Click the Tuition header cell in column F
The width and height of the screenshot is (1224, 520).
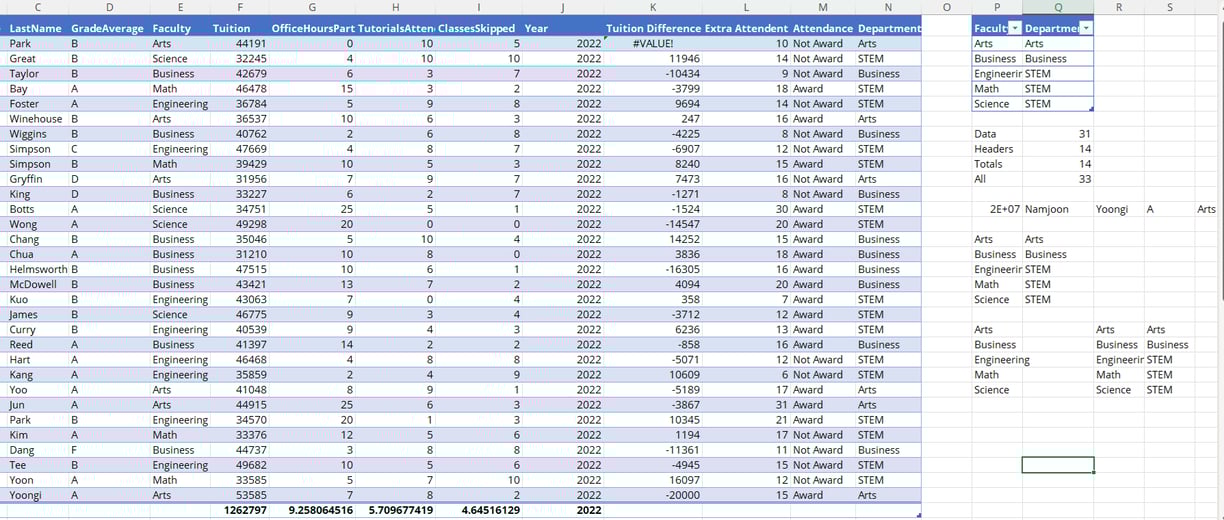tap(240, 29)
